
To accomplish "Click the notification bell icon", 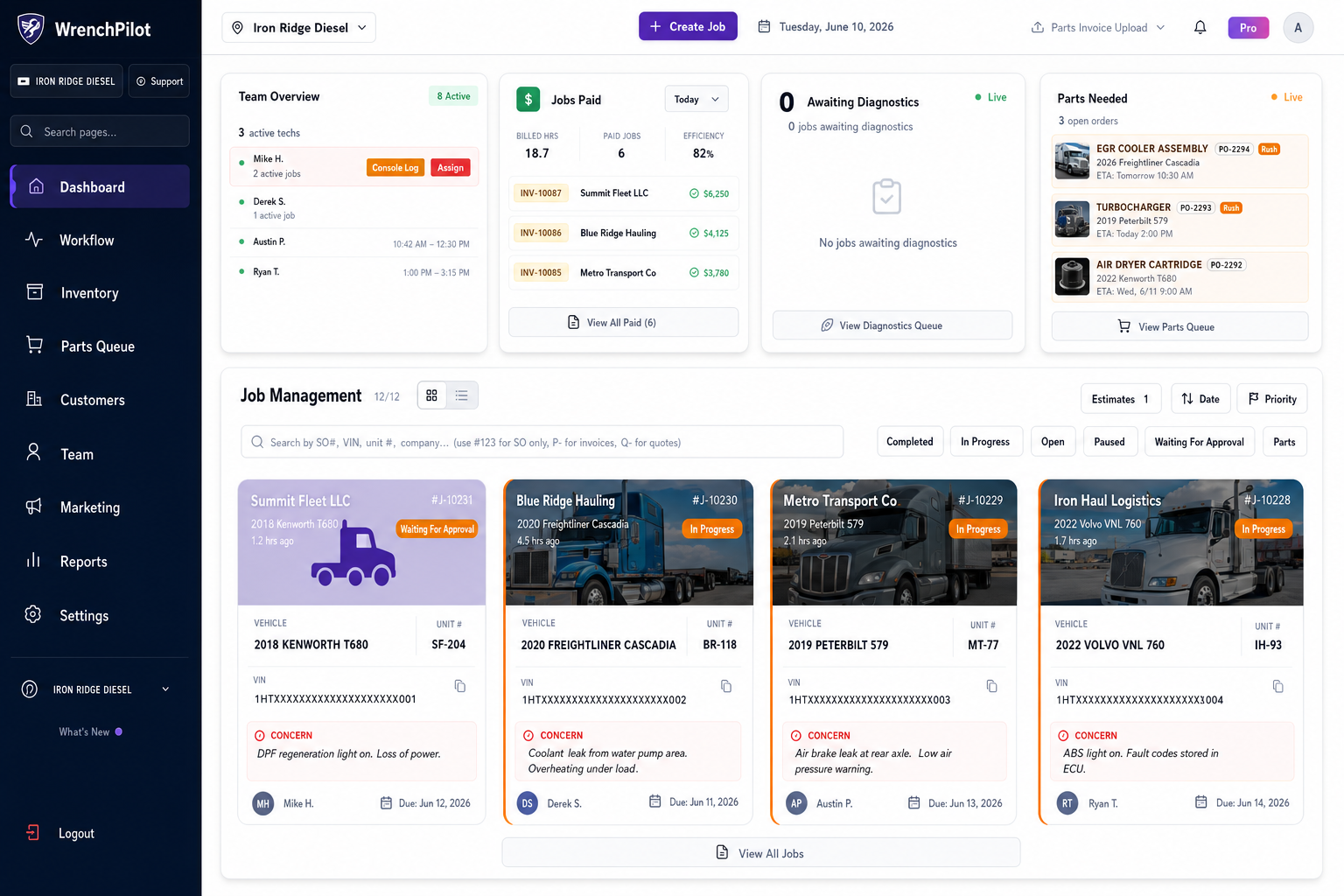I will [1200, 27].
